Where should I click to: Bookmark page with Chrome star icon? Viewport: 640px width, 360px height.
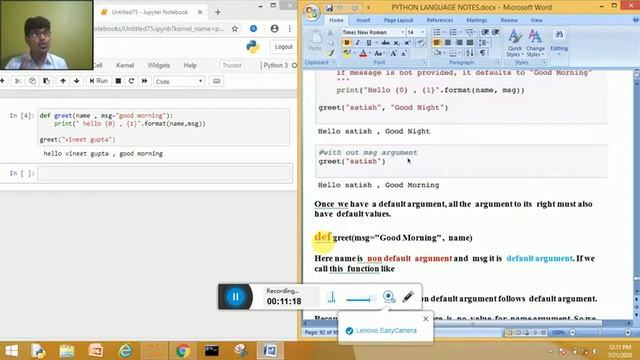tap(235, 29)
